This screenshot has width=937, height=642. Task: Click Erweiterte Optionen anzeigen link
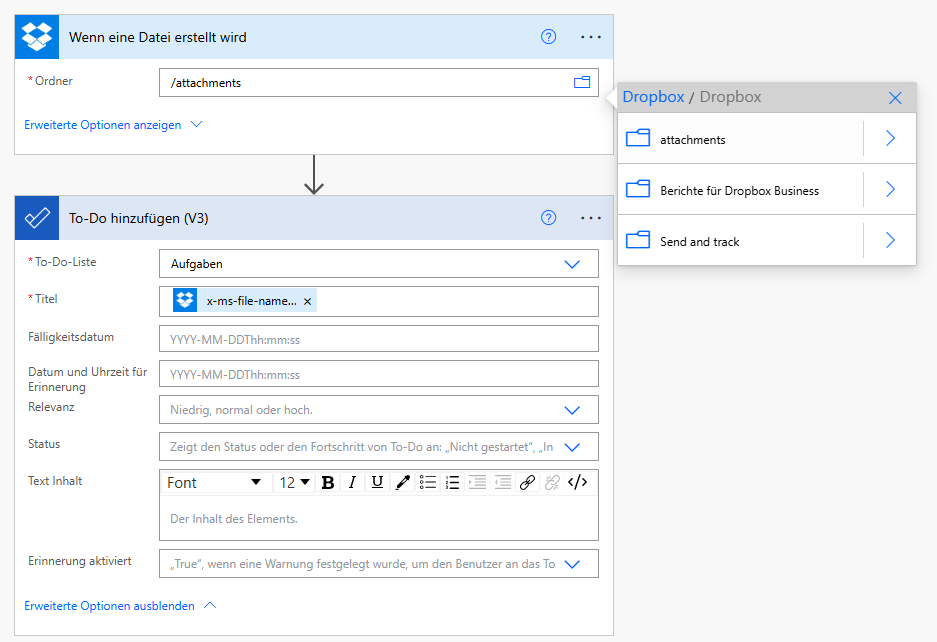point(113,125)
